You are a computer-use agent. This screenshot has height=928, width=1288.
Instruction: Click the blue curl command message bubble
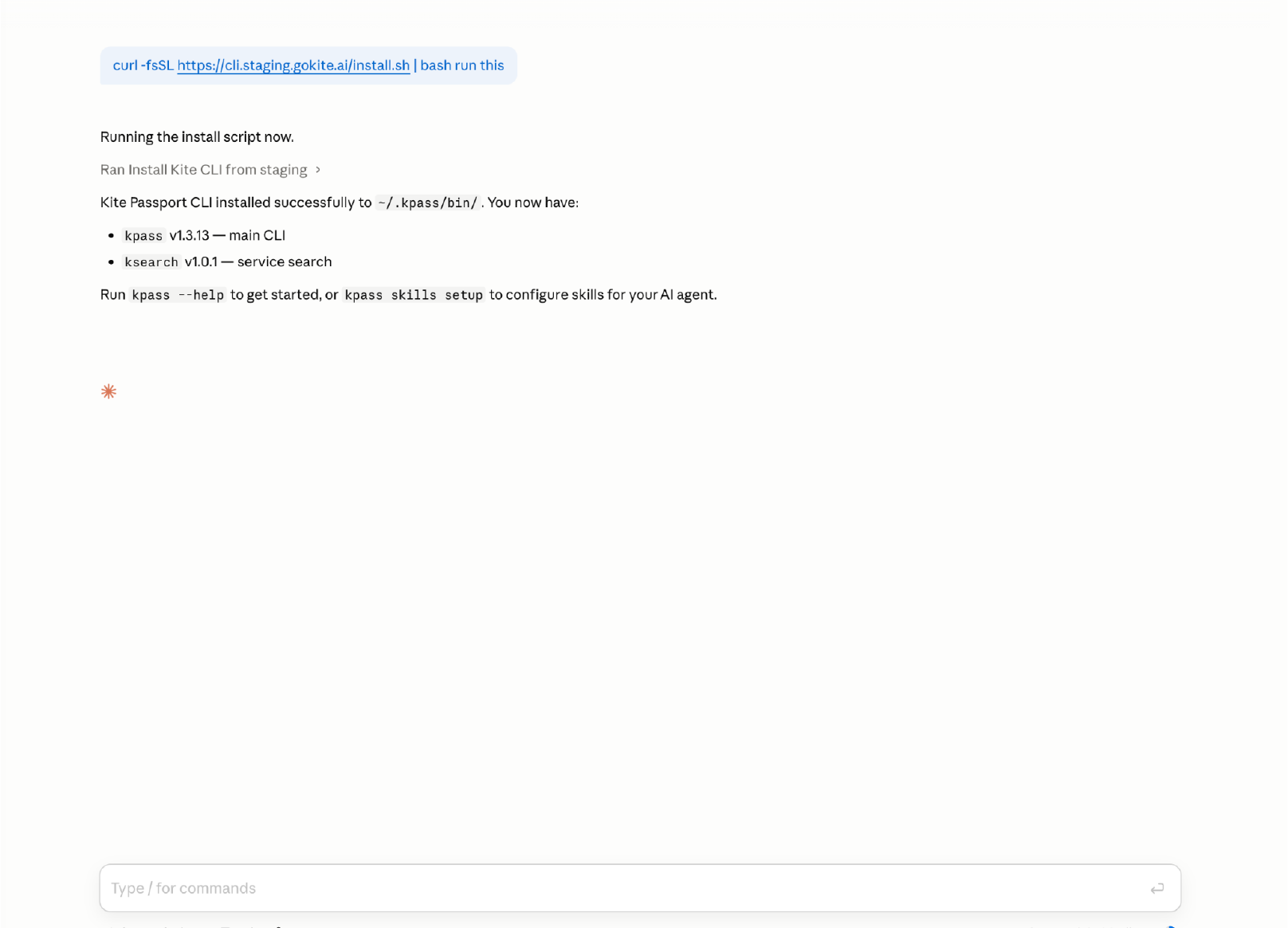308,65
